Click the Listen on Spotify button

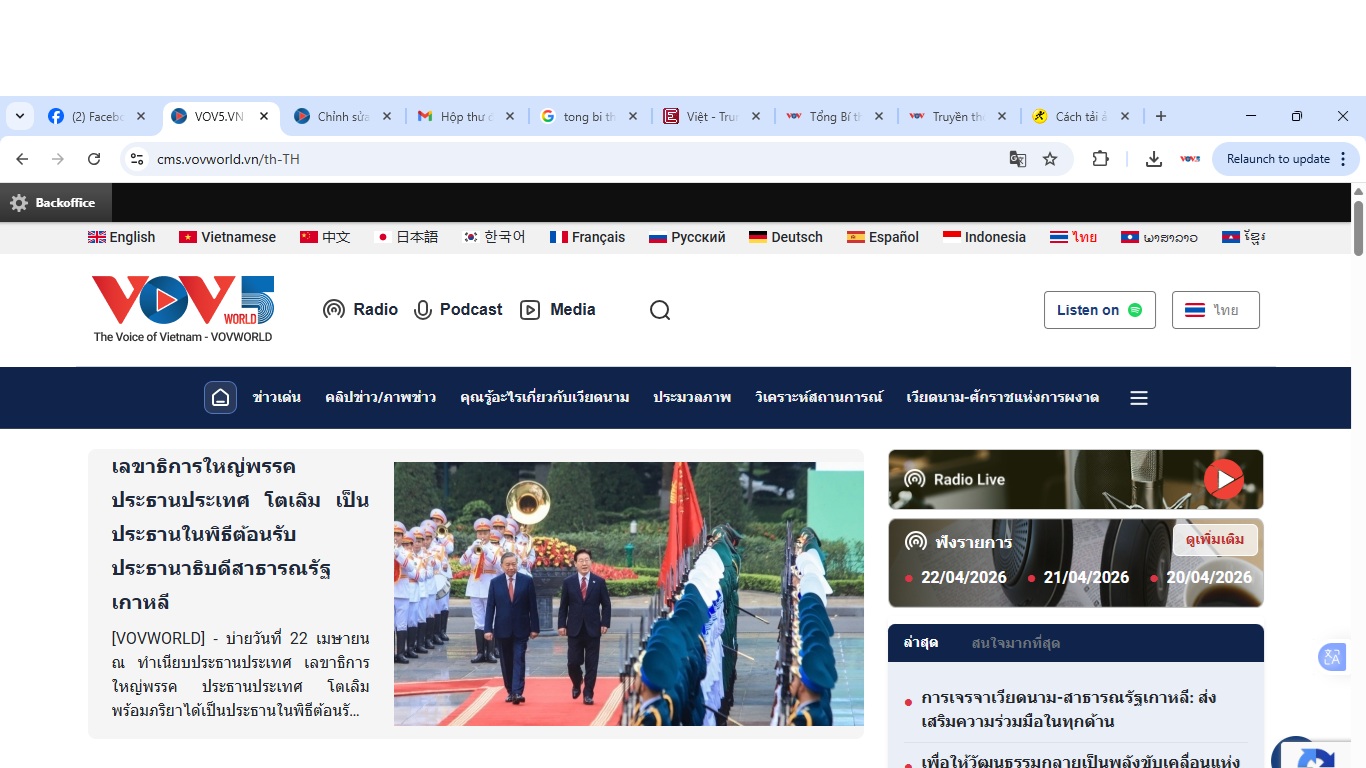(1099, 310)
